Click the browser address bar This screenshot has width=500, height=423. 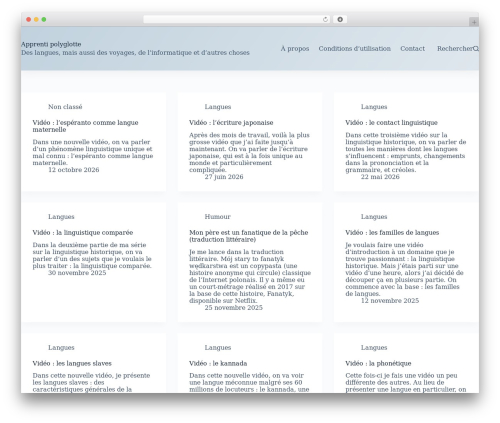(237, 20)
